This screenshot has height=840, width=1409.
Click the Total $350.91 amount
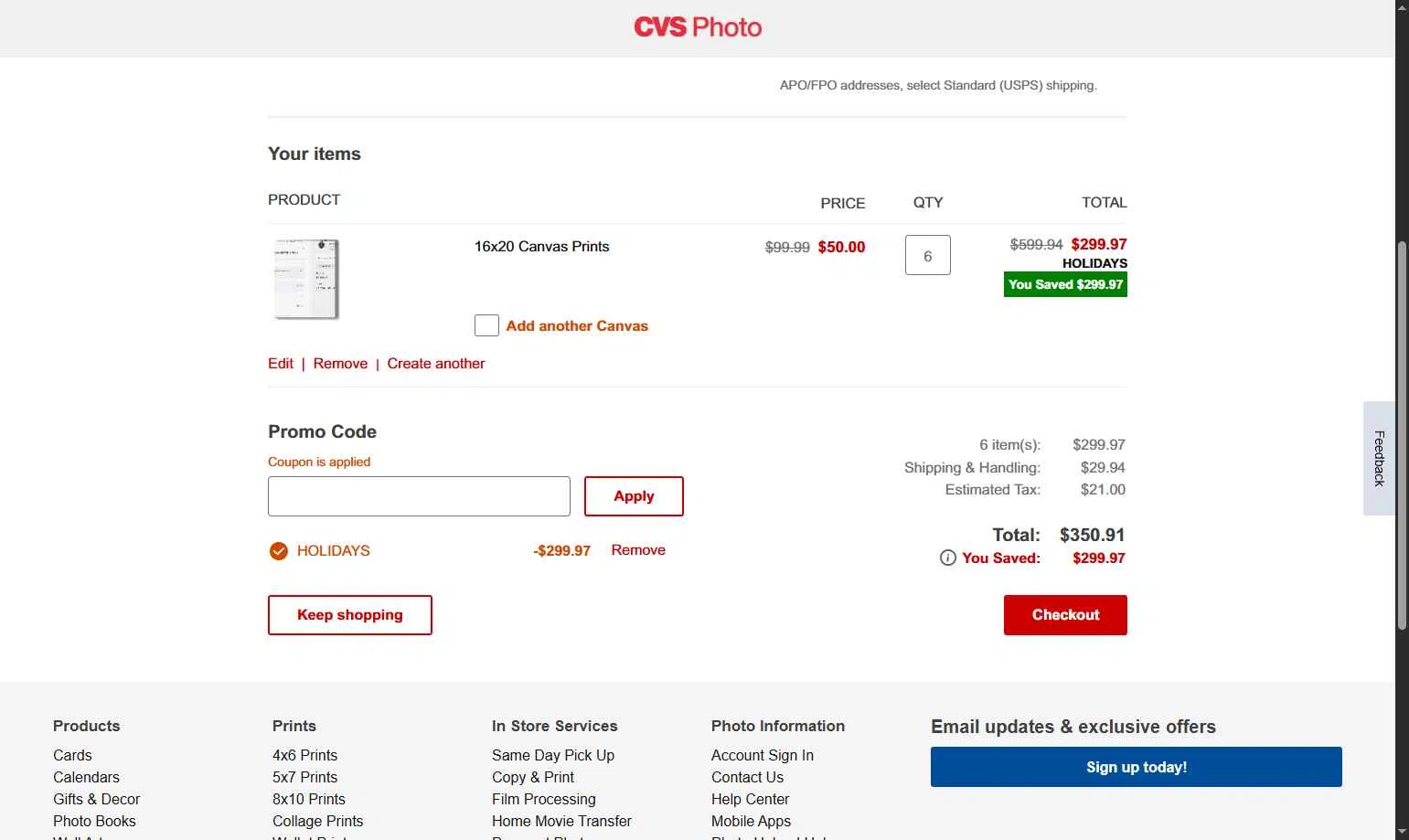click(1092, 535)
